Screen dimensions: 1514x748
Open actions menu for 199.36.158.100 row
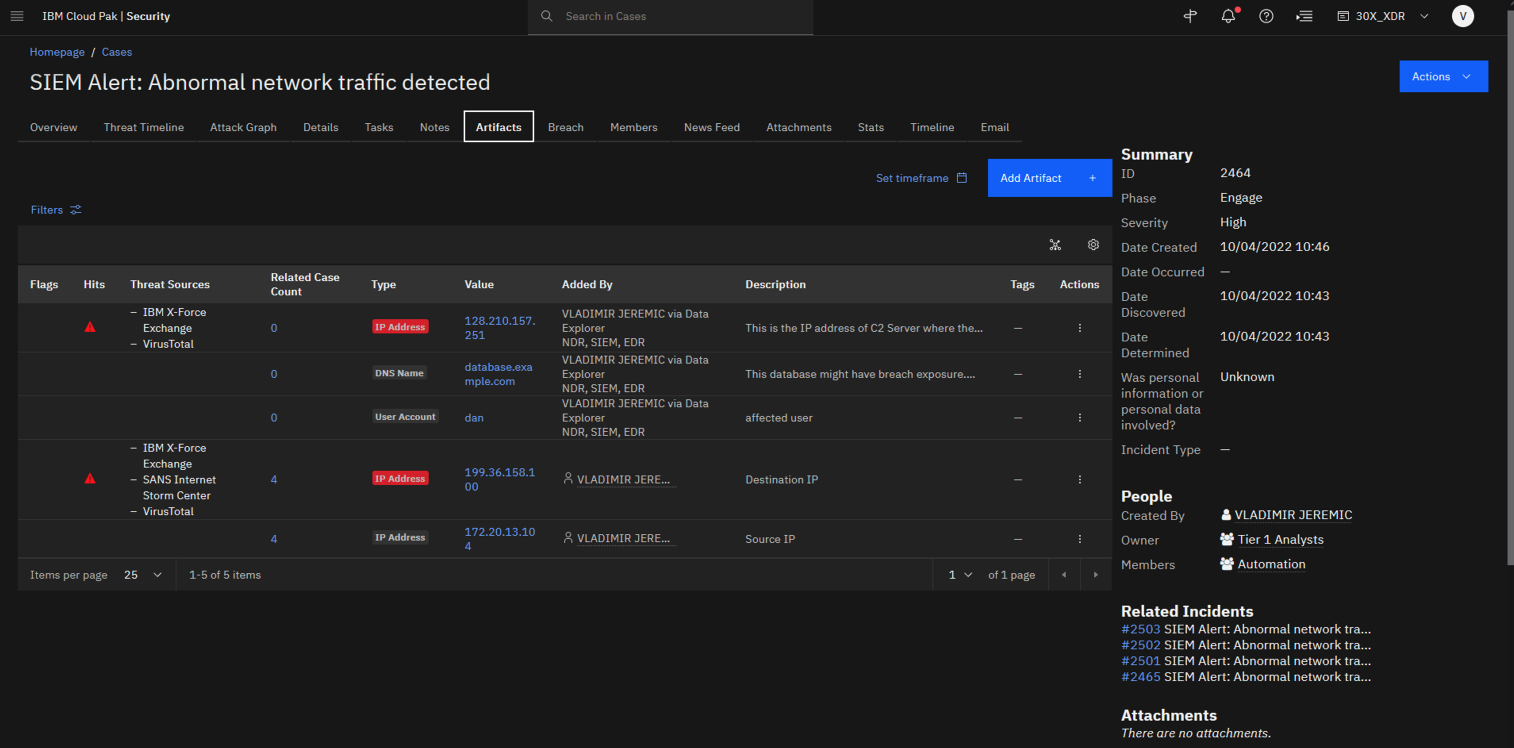1080,480
